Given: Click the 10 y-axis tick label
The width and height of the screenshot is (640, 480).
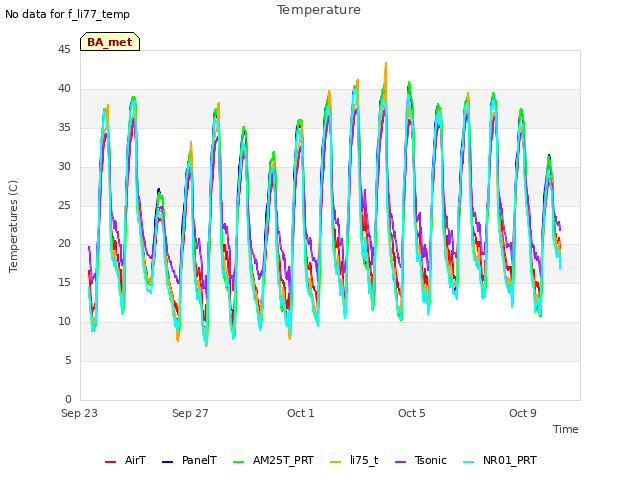Looking at the screenshot, I should (x=64, y=322).
